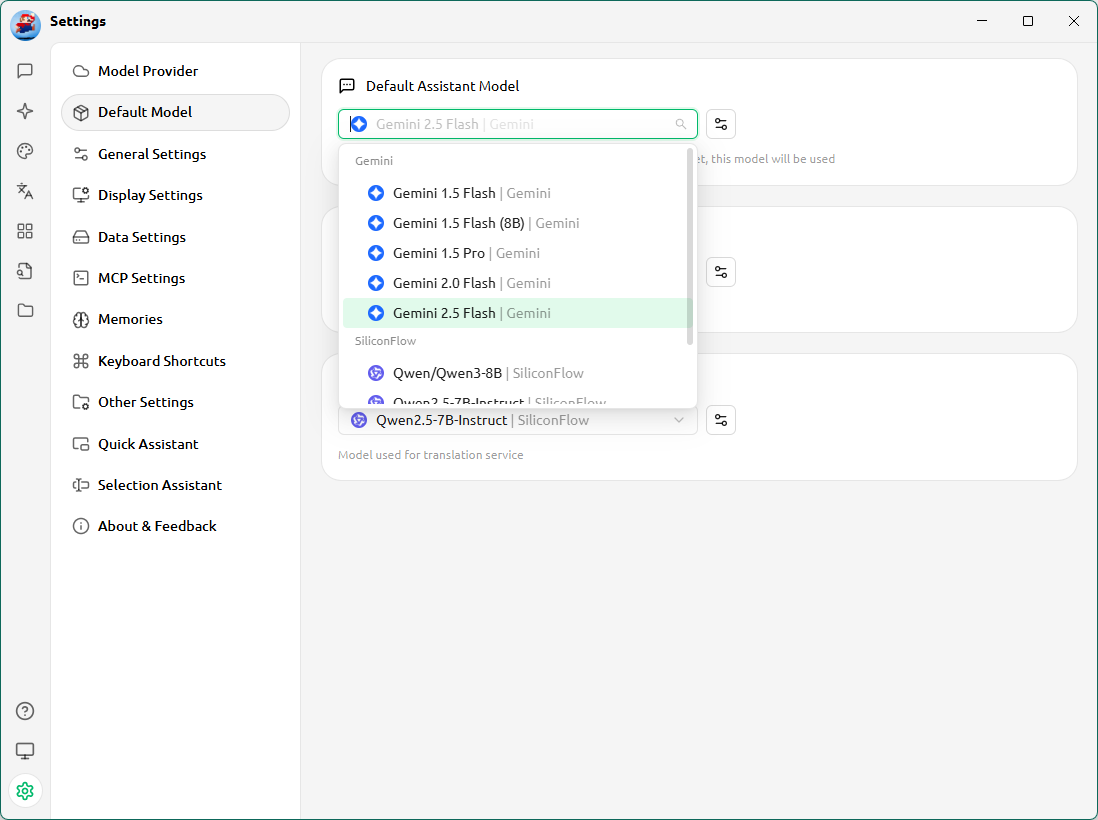Viewport: 1098px width, 820px height.
Task: Select the Default Model settings page
Action: click(175, 112)
